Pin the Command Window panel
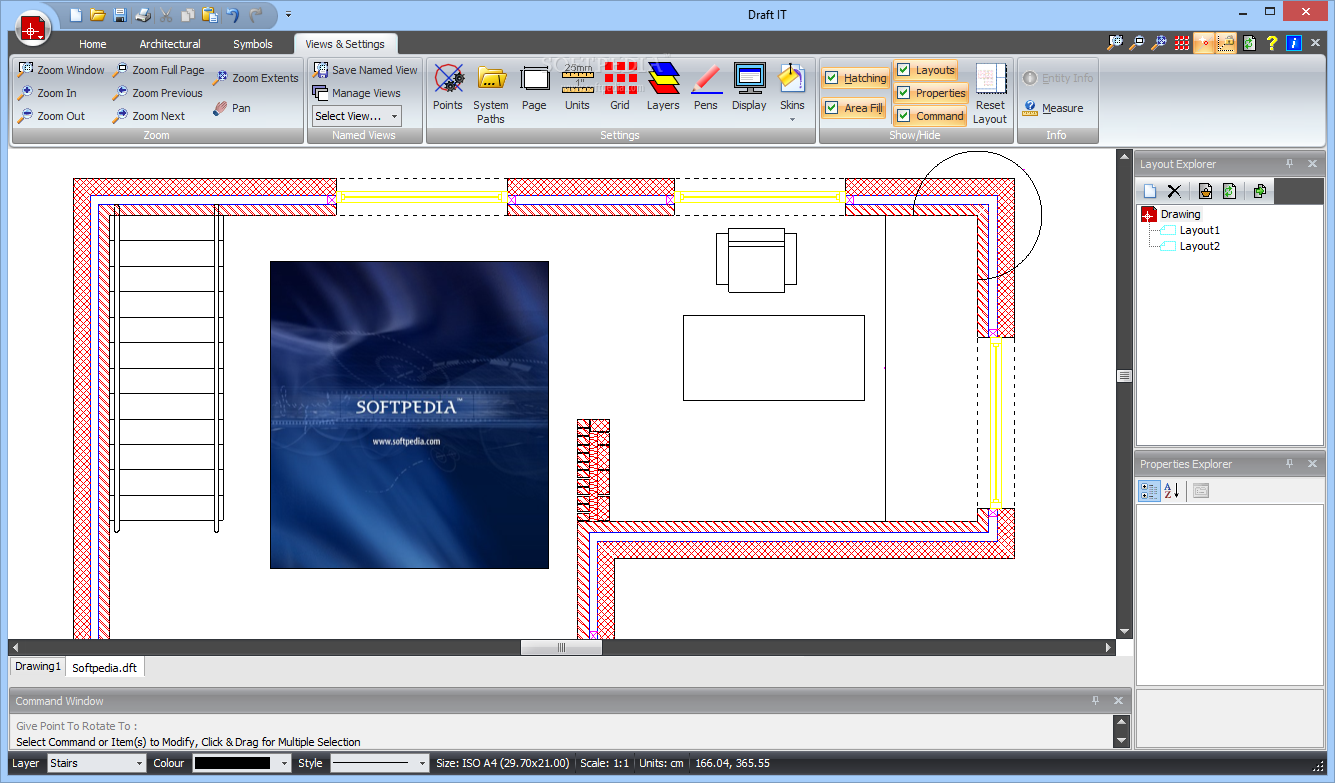Viewport: 1335px width, 783px height. click(1096, 701)
